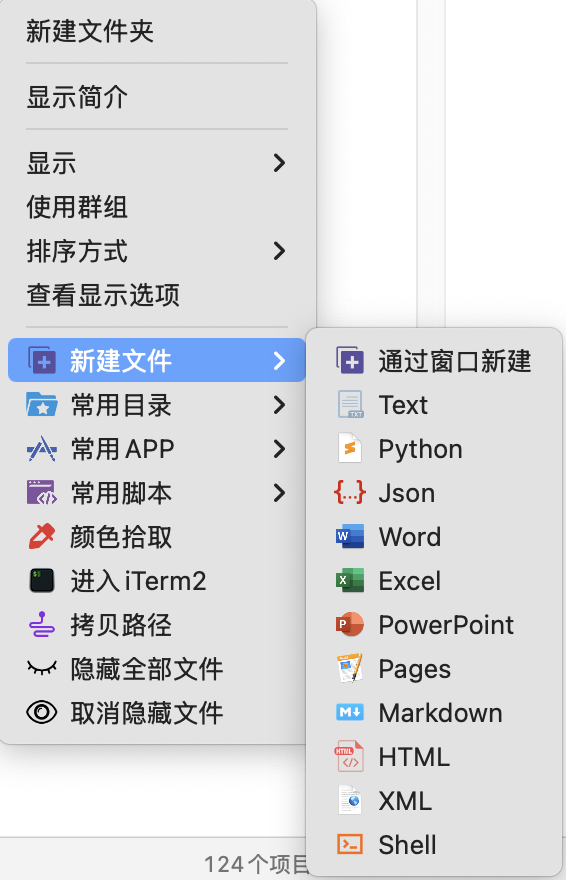Click the Word app icon
566x880 pixels.
click(350, 537)
